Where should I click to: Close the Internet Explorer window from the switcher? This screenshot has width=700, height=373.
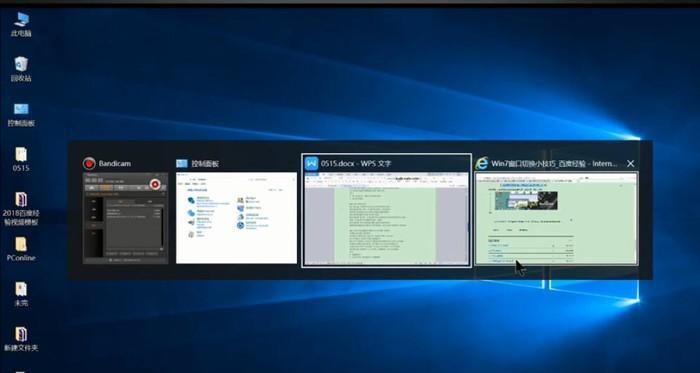(630, 164)
